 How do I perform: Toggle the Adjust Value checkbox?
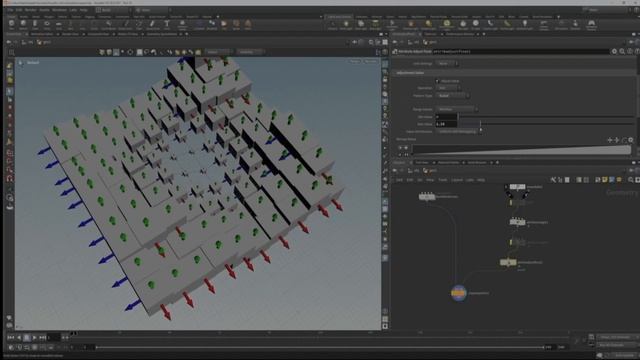[x=437, y=81]
